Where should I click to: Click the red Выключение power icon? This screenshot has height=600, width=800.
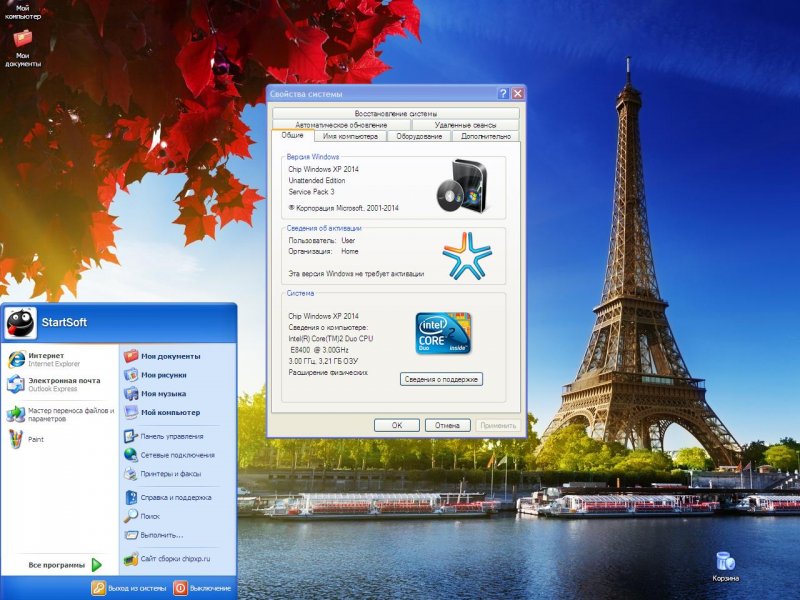[180, 588]
